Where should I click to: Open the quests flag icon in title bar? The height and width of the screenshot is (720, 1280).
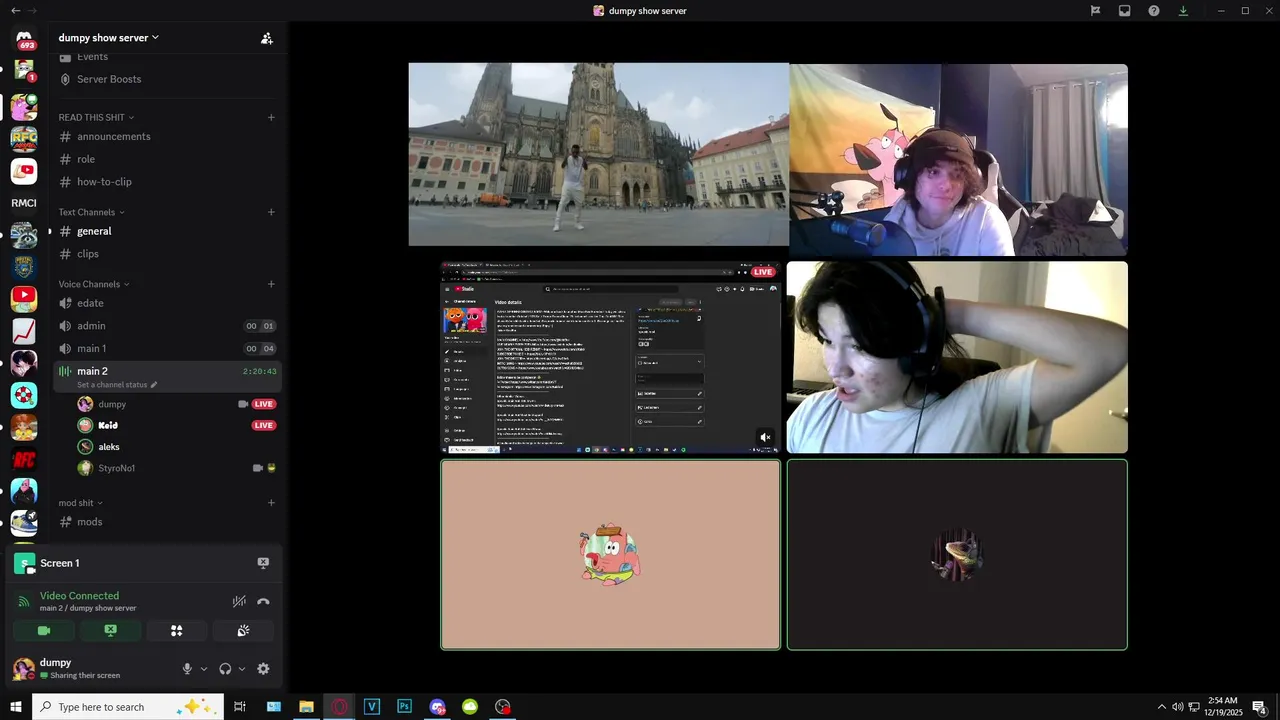[x=1096, y=11]
